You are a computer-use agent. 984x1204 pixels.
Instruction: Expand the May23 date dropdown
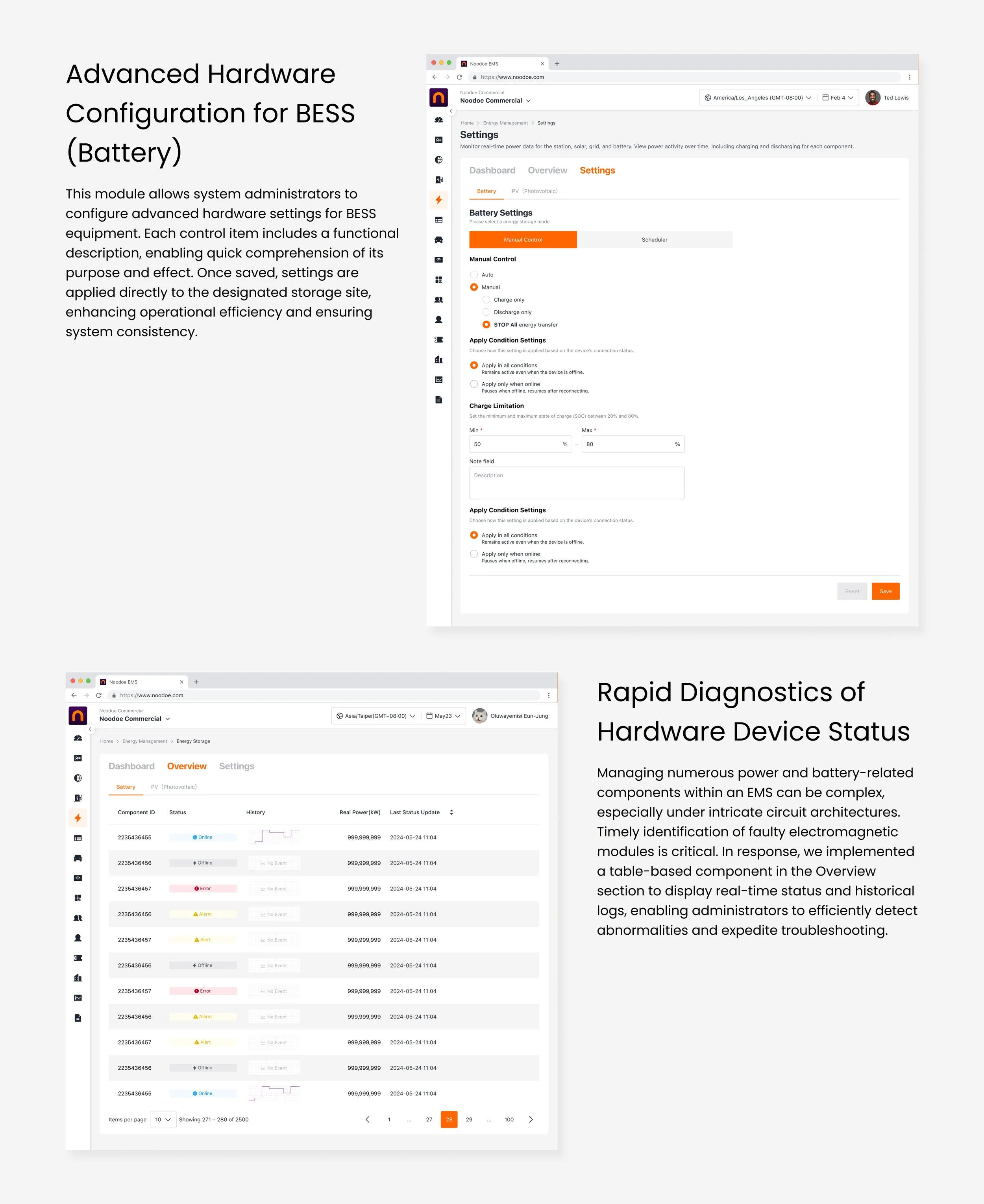[x=443, y=716]
